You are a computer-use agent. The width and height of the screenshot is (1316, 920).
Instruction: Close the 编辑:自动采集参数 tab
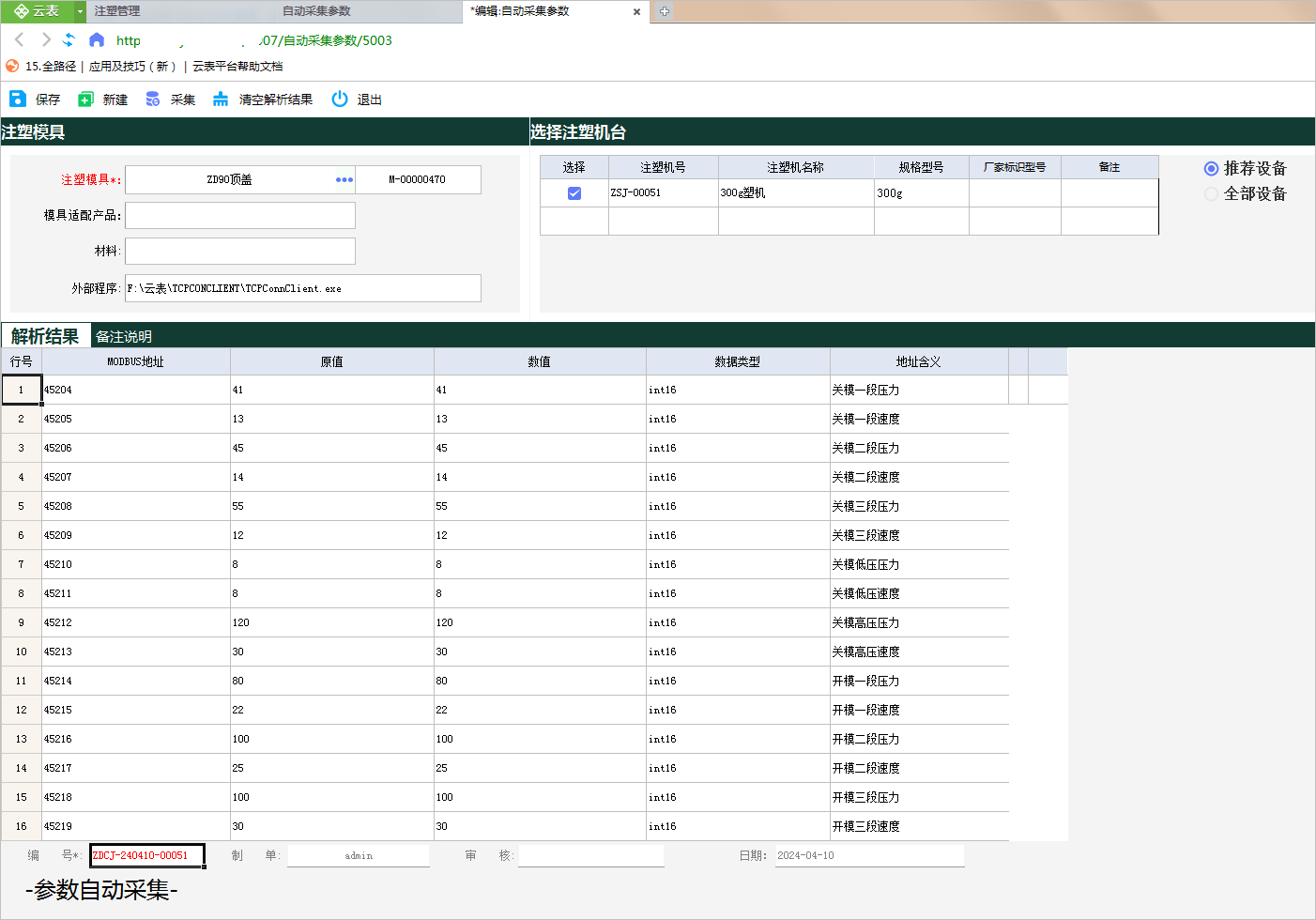(x=636, y=12)
